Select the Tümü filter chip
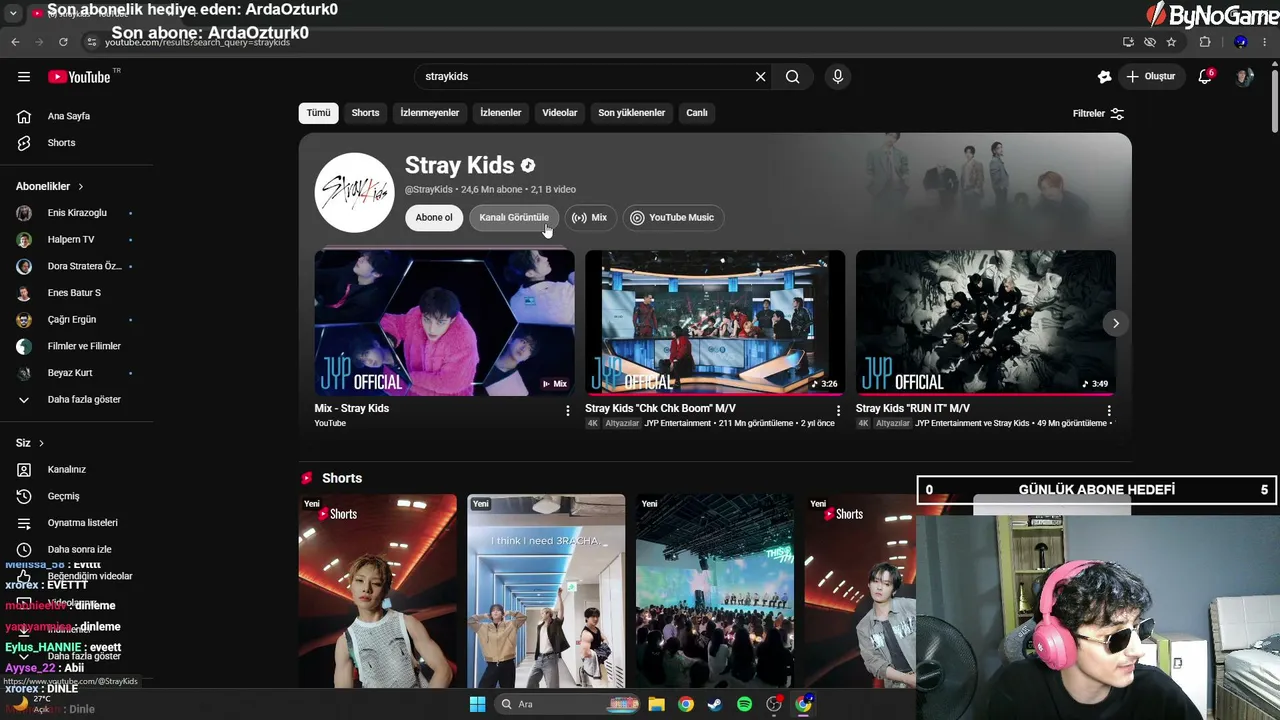 pos(318,113)
